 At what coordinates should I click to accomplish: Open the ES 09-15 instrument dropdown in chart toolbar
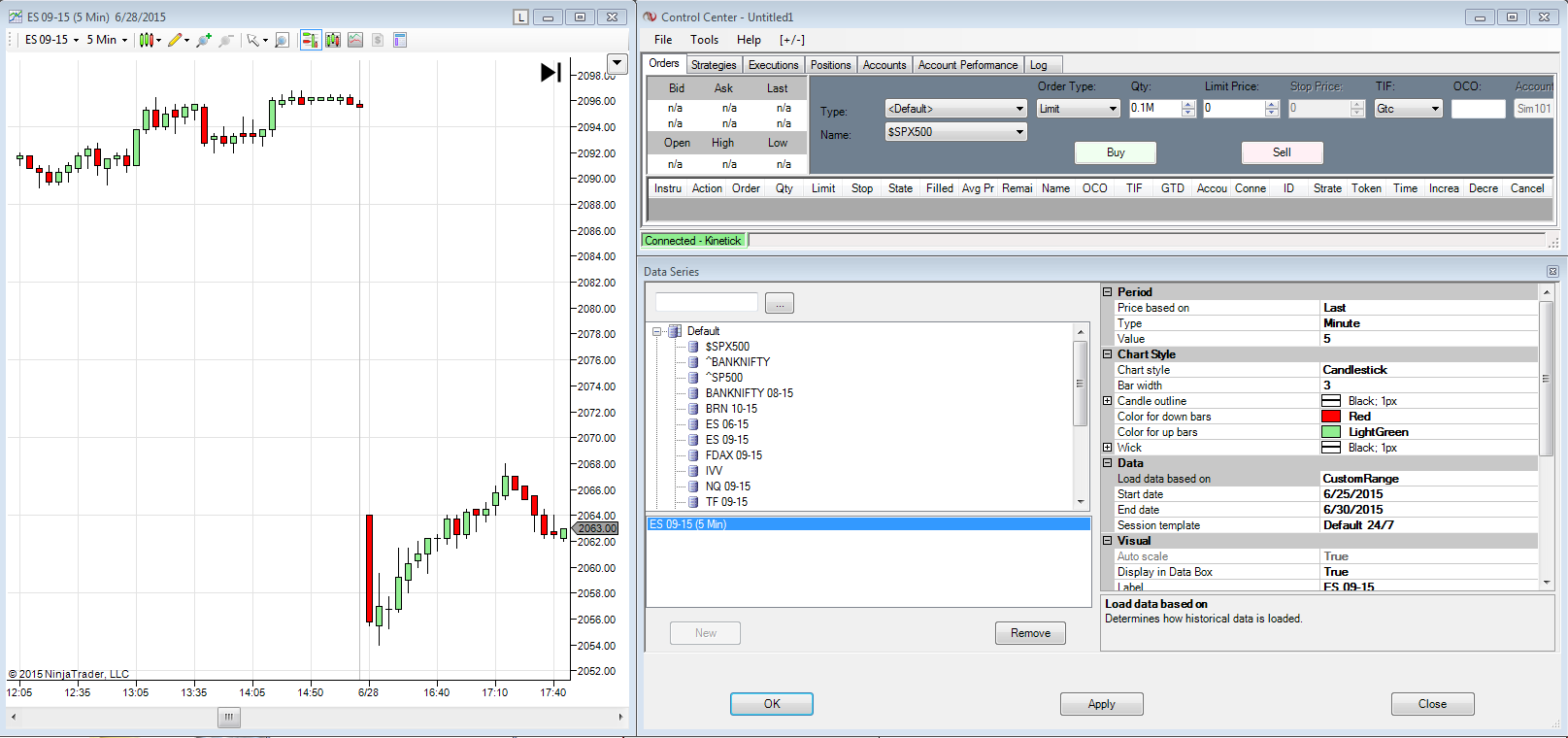[51, 40]
